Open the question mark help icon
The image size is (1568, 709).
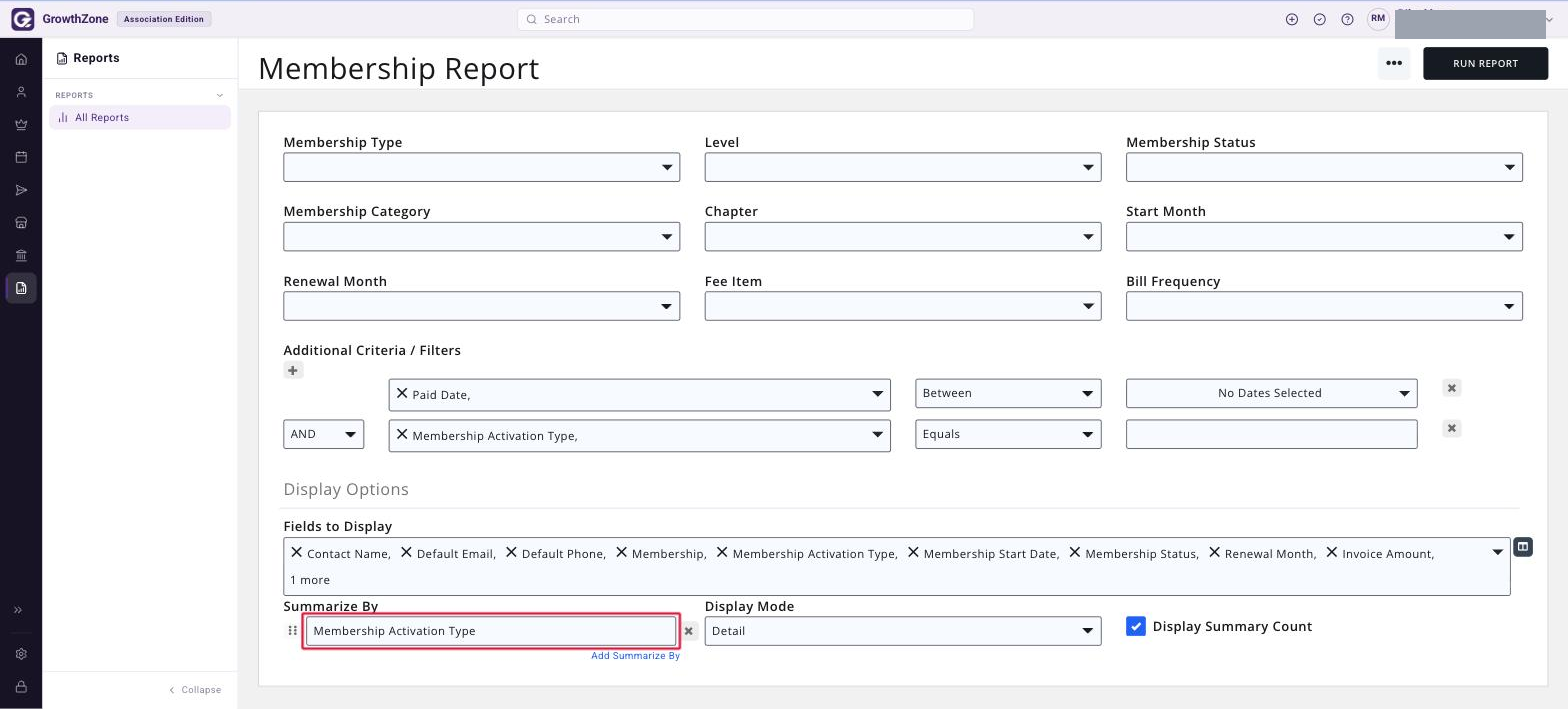(1347, 19)
